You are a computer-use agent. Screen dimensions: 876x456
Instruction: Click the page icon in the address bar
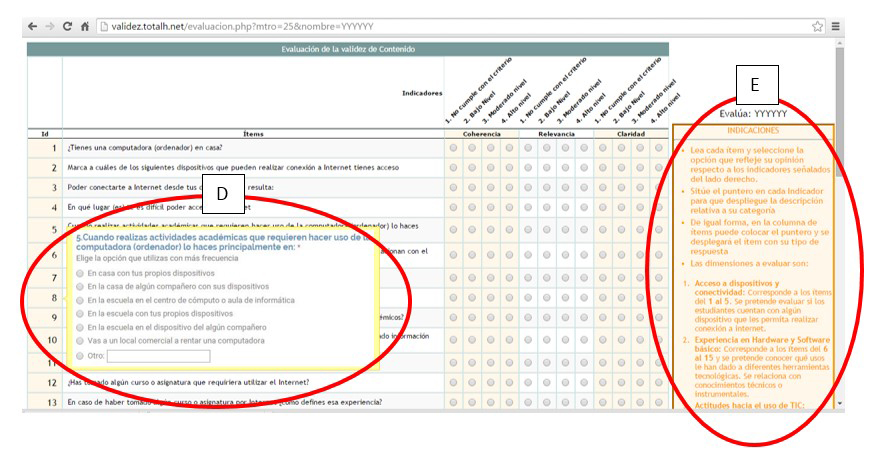tap(103, 26)
